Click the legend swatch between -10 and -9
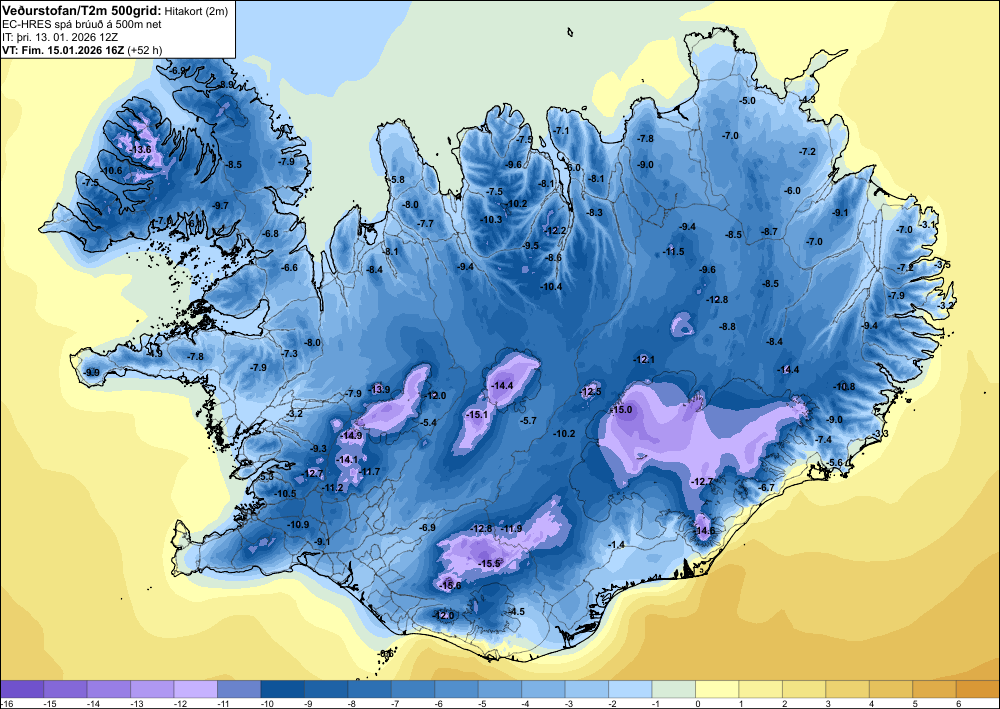Screen dimensions: 1000x709 [x=283, y=689]
